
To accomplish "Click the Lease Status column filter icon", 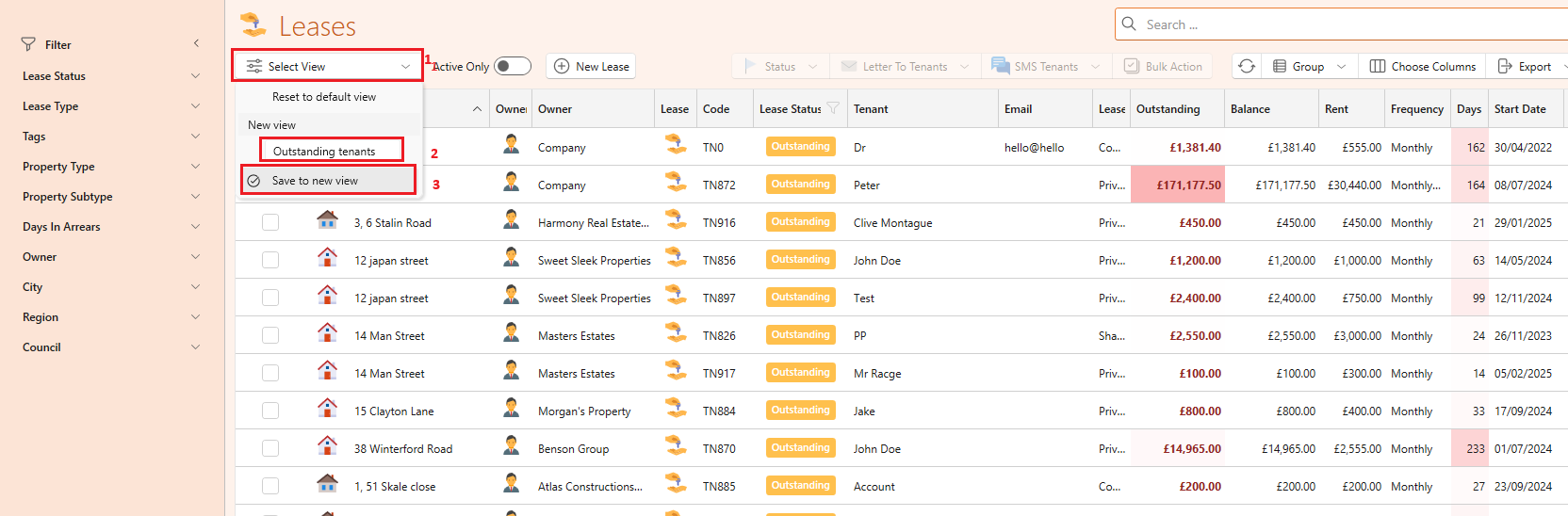I will click(833, 108).
